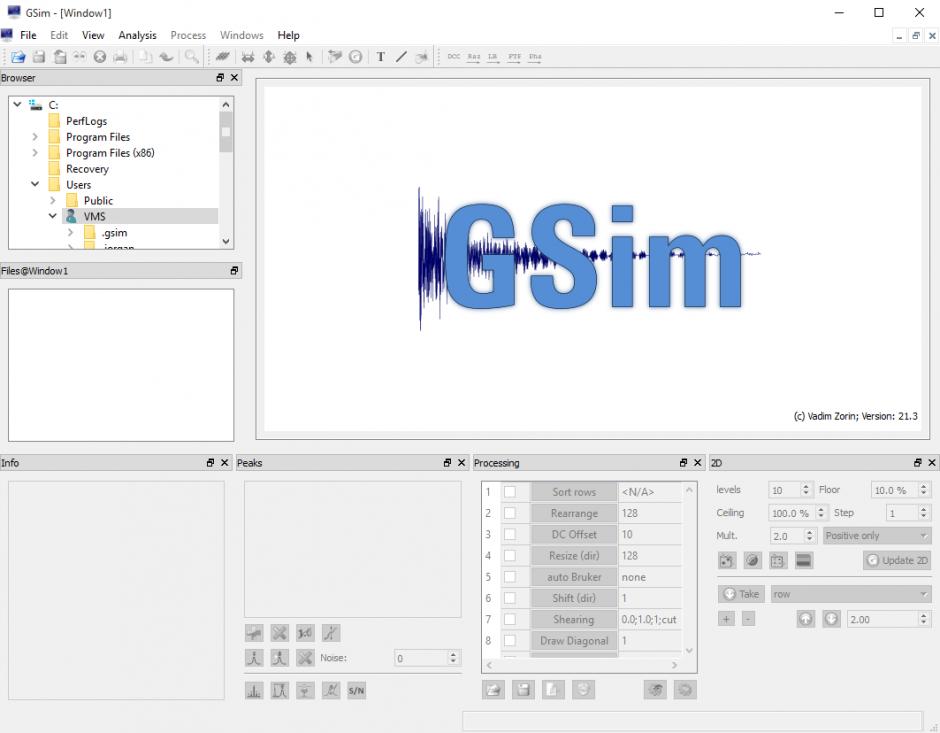Click the four-way fit-all toolbar icon
Image resolution: width=940 pixels, height=733 pixels.
click(290, 57)
